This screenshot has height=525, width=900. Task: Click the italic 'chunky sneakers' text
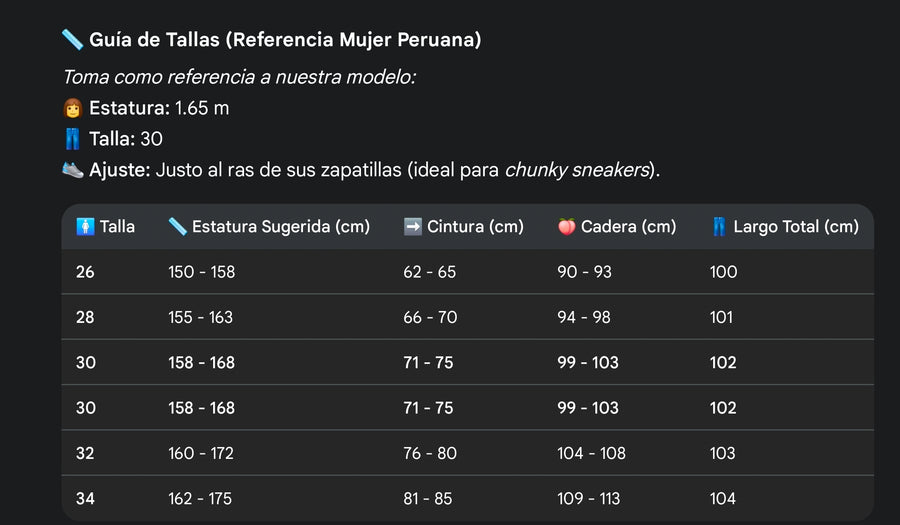coord(577,170)
